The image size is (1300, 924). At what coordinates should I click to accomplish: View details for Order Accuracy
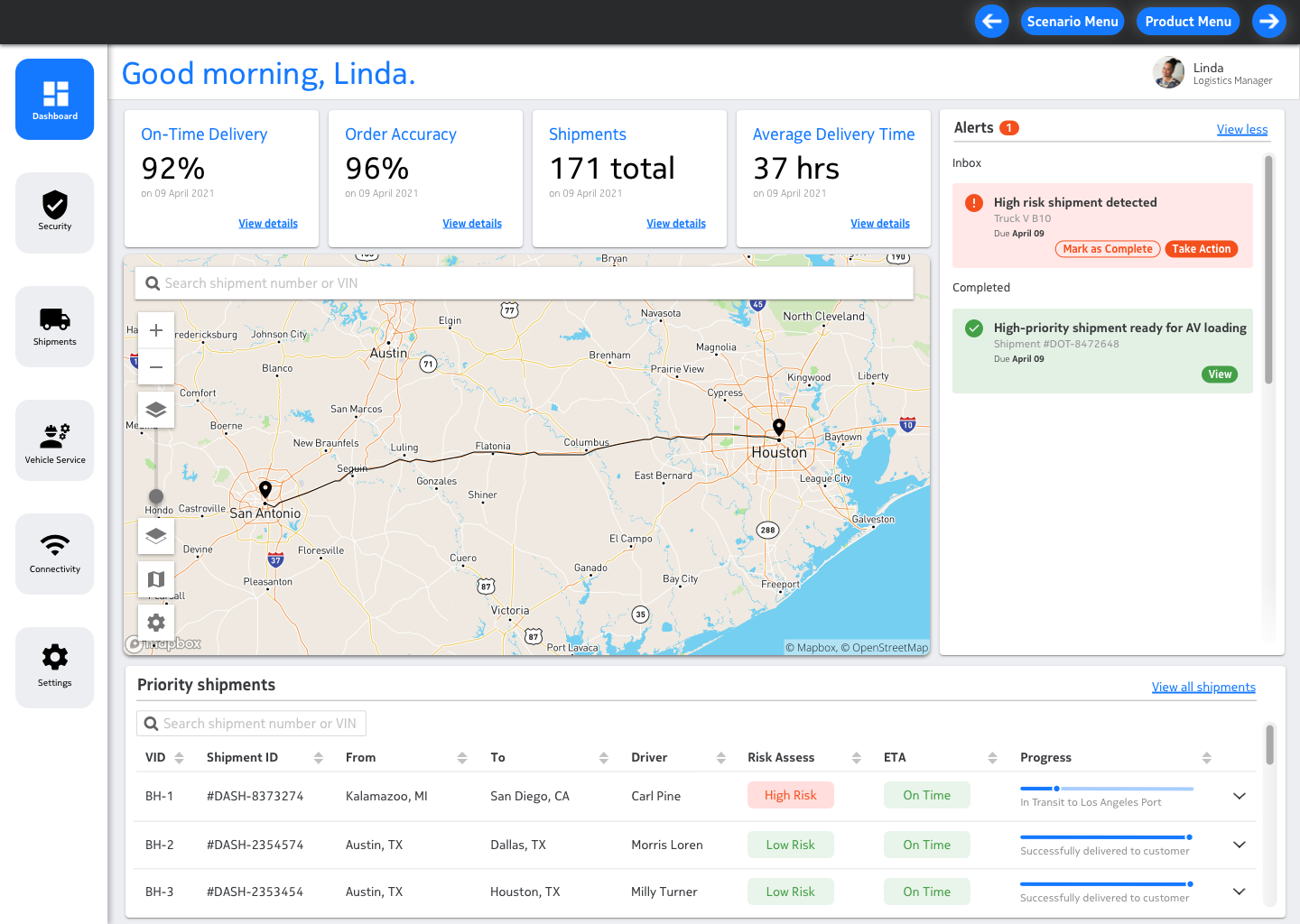pyautogui.click(x=472, y=224)
